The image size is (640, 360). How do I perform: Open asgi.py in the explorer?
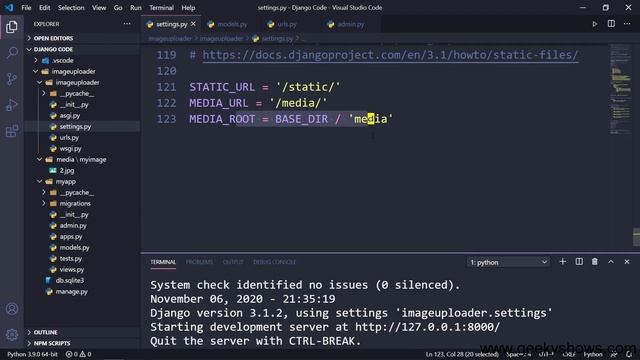pos(70,116)
